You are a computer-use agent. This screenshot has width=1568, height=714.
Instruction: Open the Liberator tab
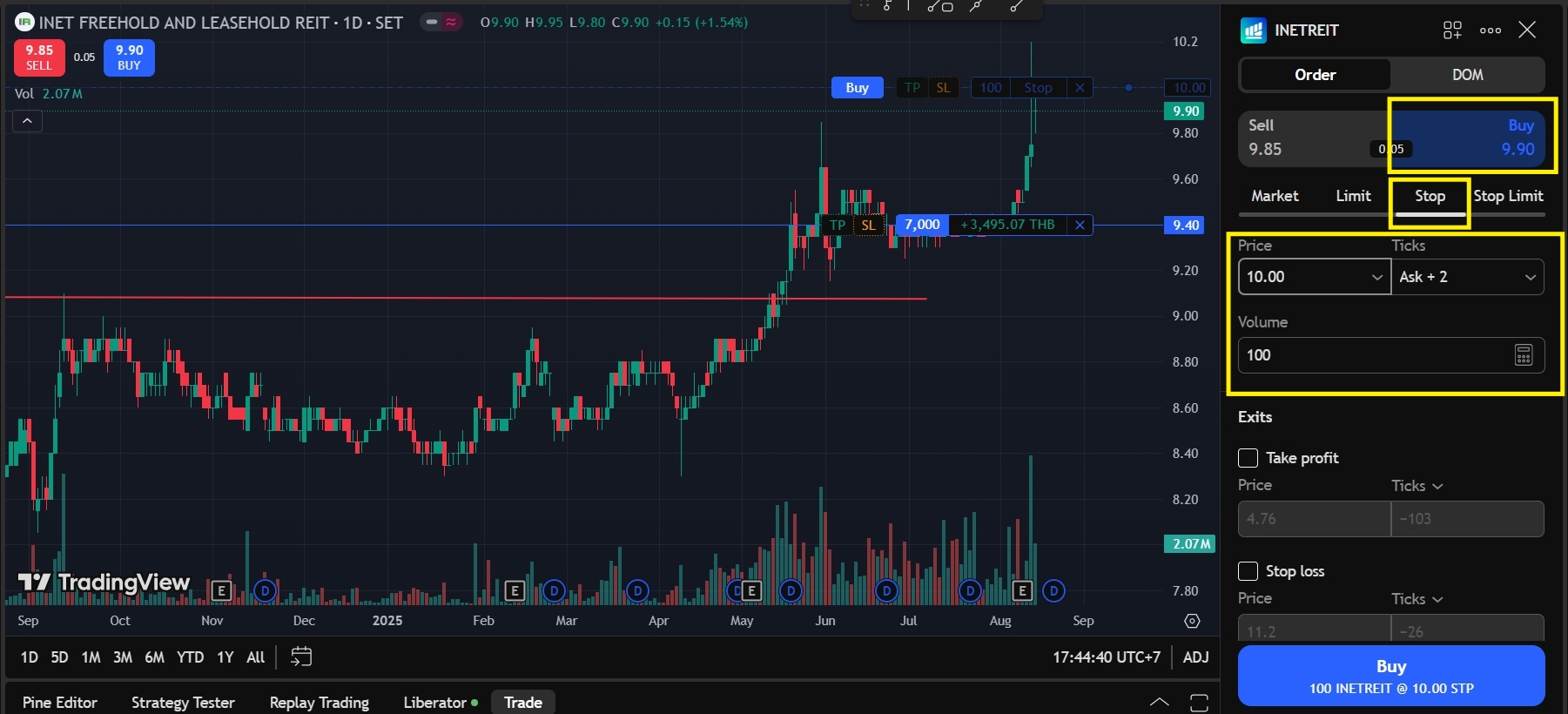pos(441,703)
